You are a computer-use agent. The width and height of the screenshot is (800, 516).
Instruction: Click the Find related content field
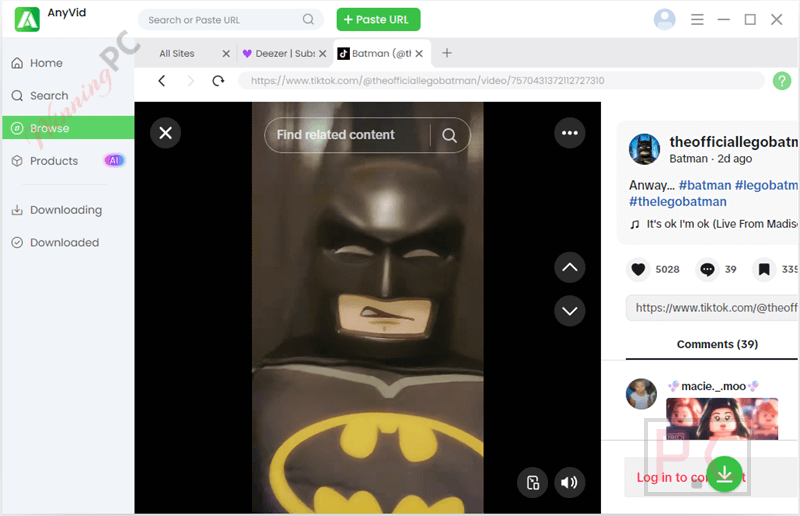coord(347,135)
